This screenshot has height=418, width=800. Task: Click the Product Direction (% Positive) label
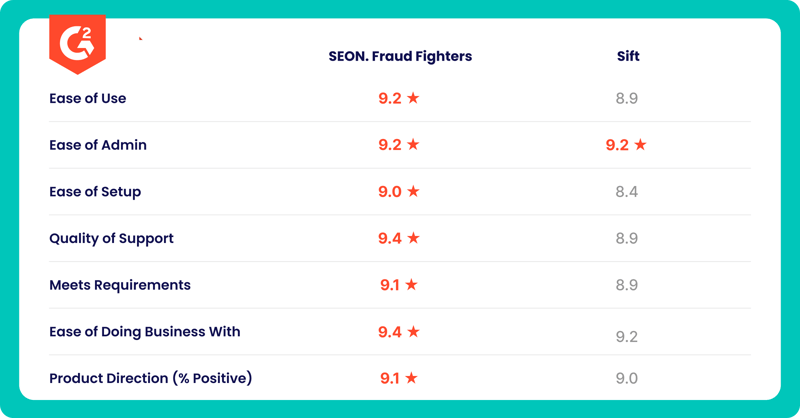[151, 378]
